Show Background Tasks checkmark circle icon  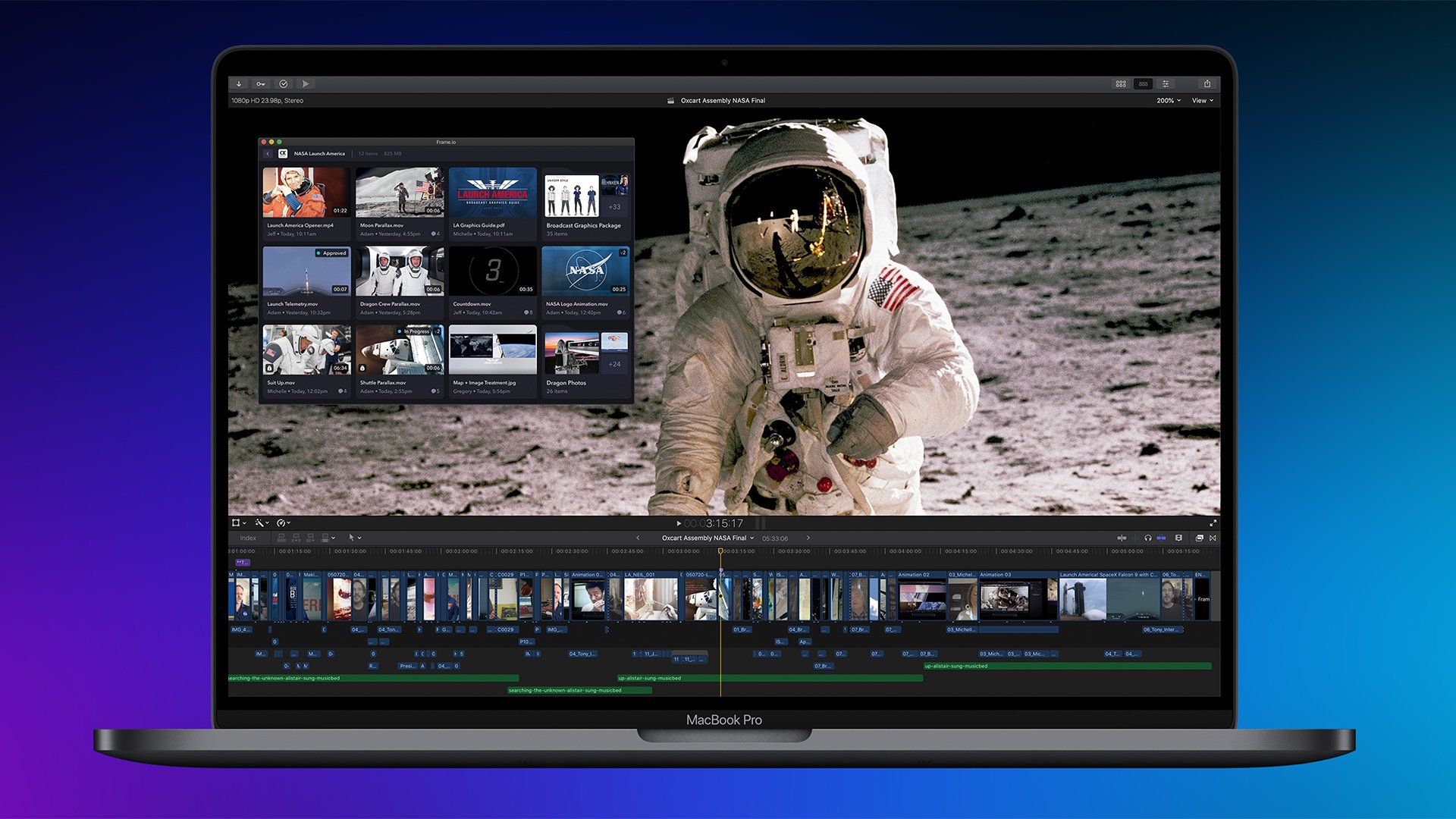tap(284, 84)
